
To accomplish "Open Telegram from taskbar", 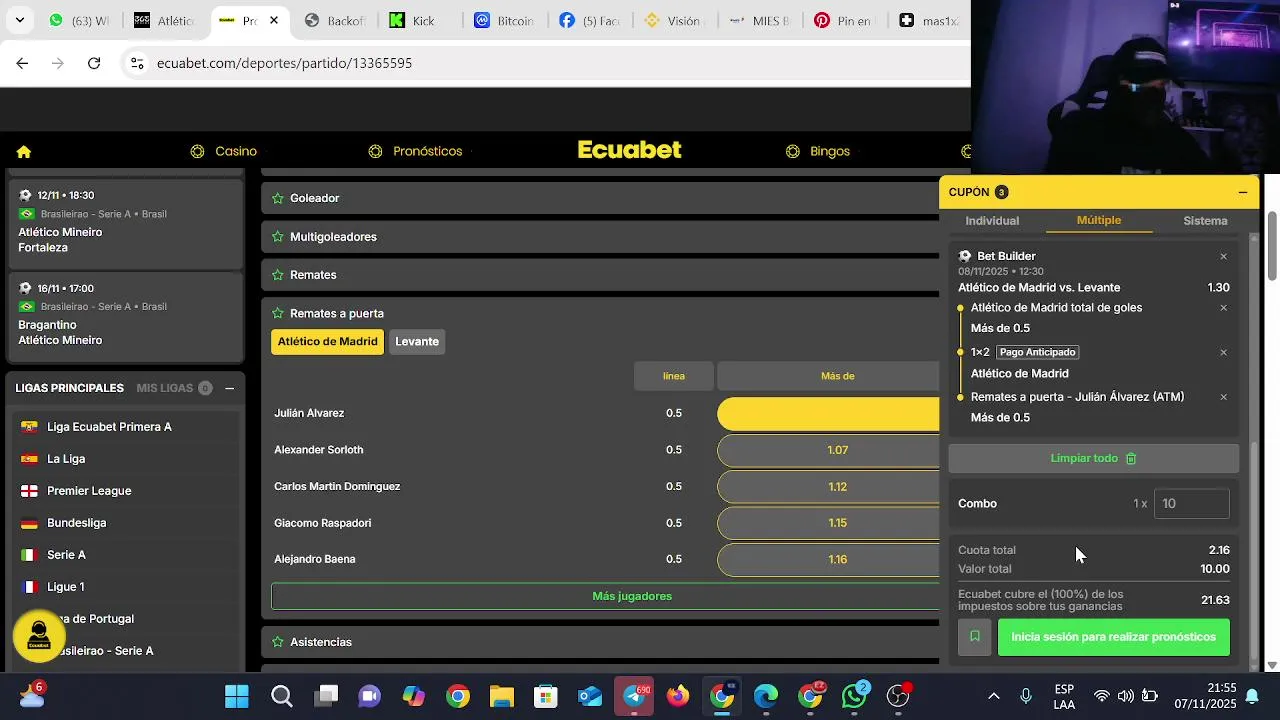I will pyautogui.click(x=634, y=696).
